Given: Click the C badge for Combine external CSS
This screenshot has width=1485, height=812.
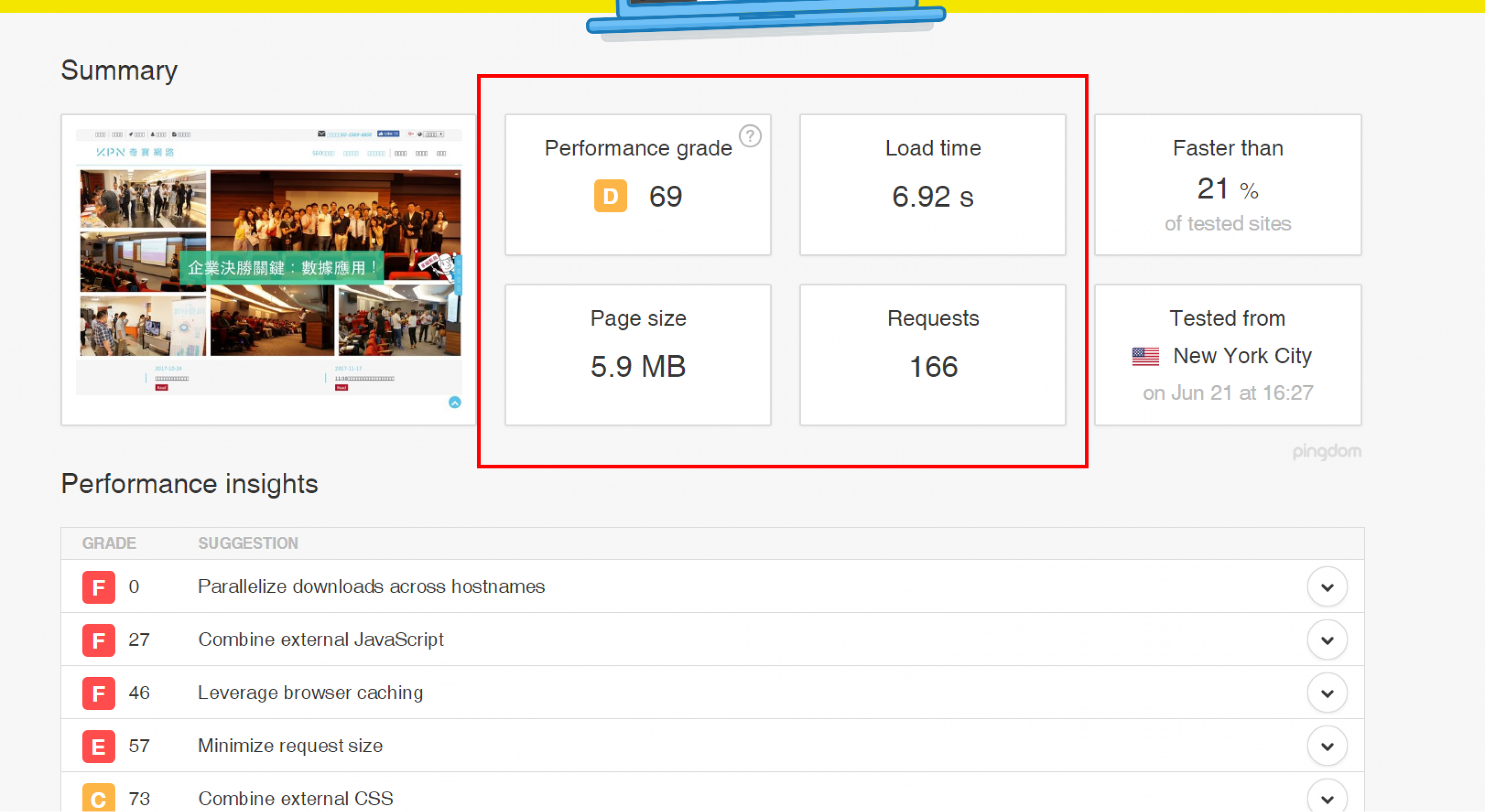Looking at the screenshot, I should coord(98,798).
